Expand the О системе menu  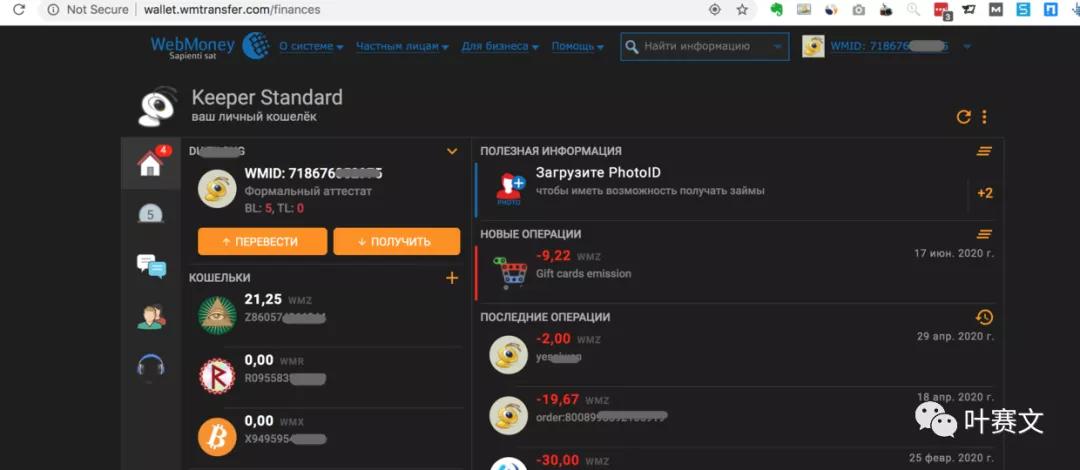pos(311,46)
